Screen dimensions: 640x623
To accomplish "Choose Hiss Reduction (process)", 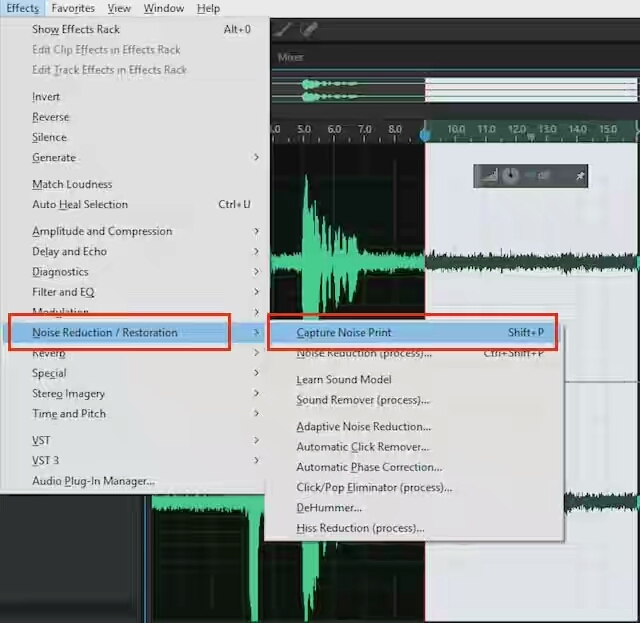I will [x=360, y=528].
